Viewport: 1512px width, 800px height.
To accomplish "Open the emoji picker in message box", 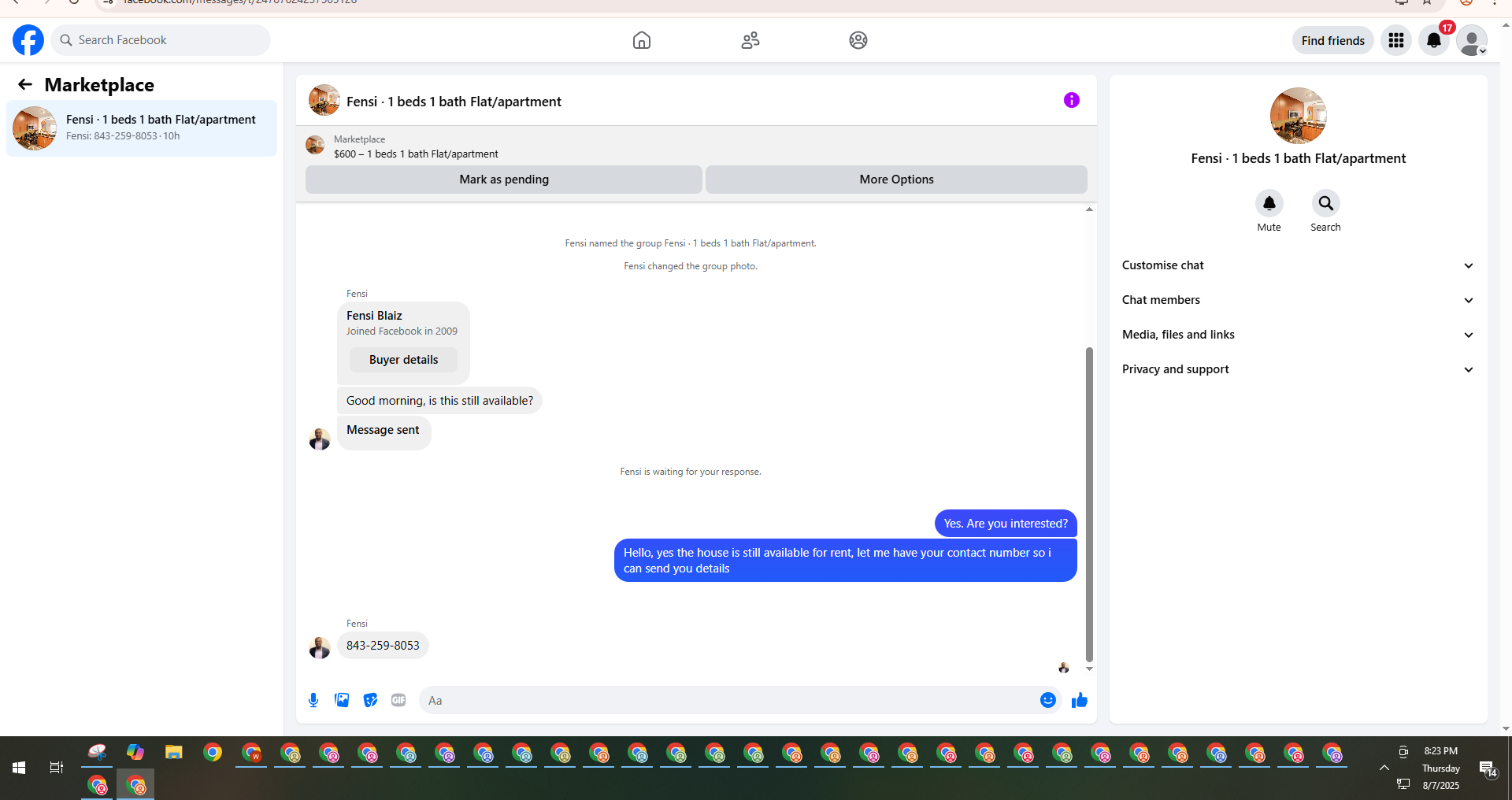I will point(1048,700).
